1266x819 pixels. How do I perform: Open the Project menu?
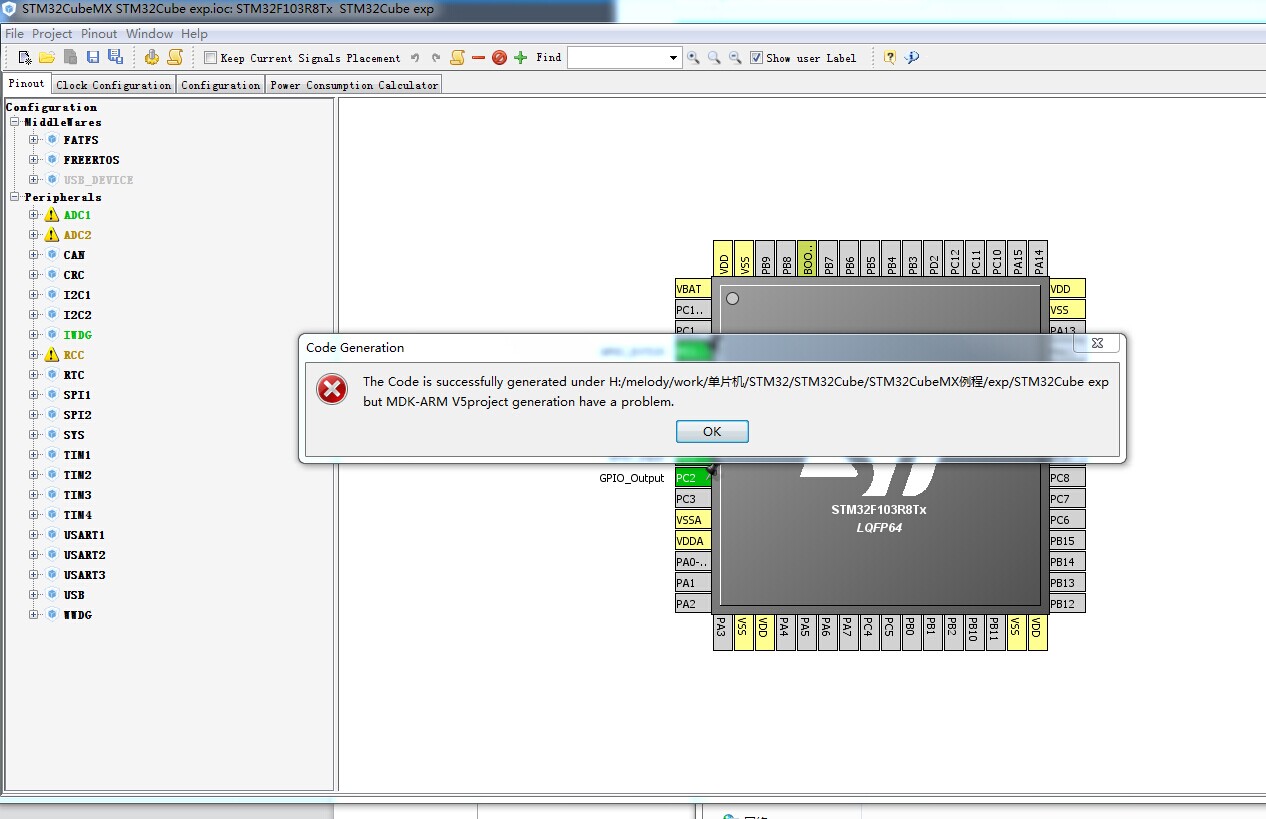[52, 34]
